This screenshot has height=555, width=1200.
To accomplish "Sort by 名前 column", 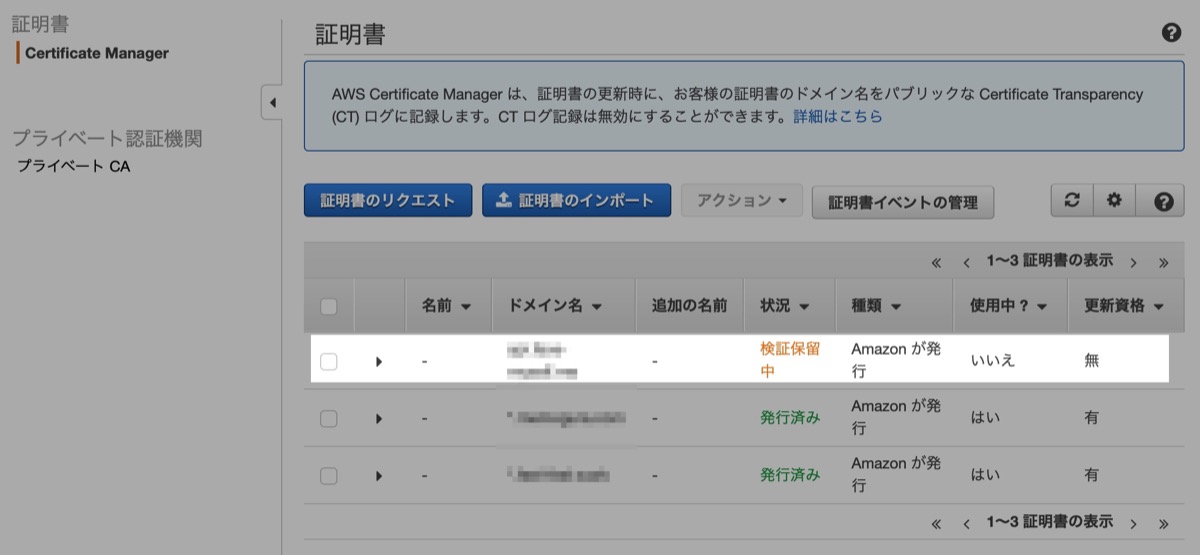I will pos(446,306).
